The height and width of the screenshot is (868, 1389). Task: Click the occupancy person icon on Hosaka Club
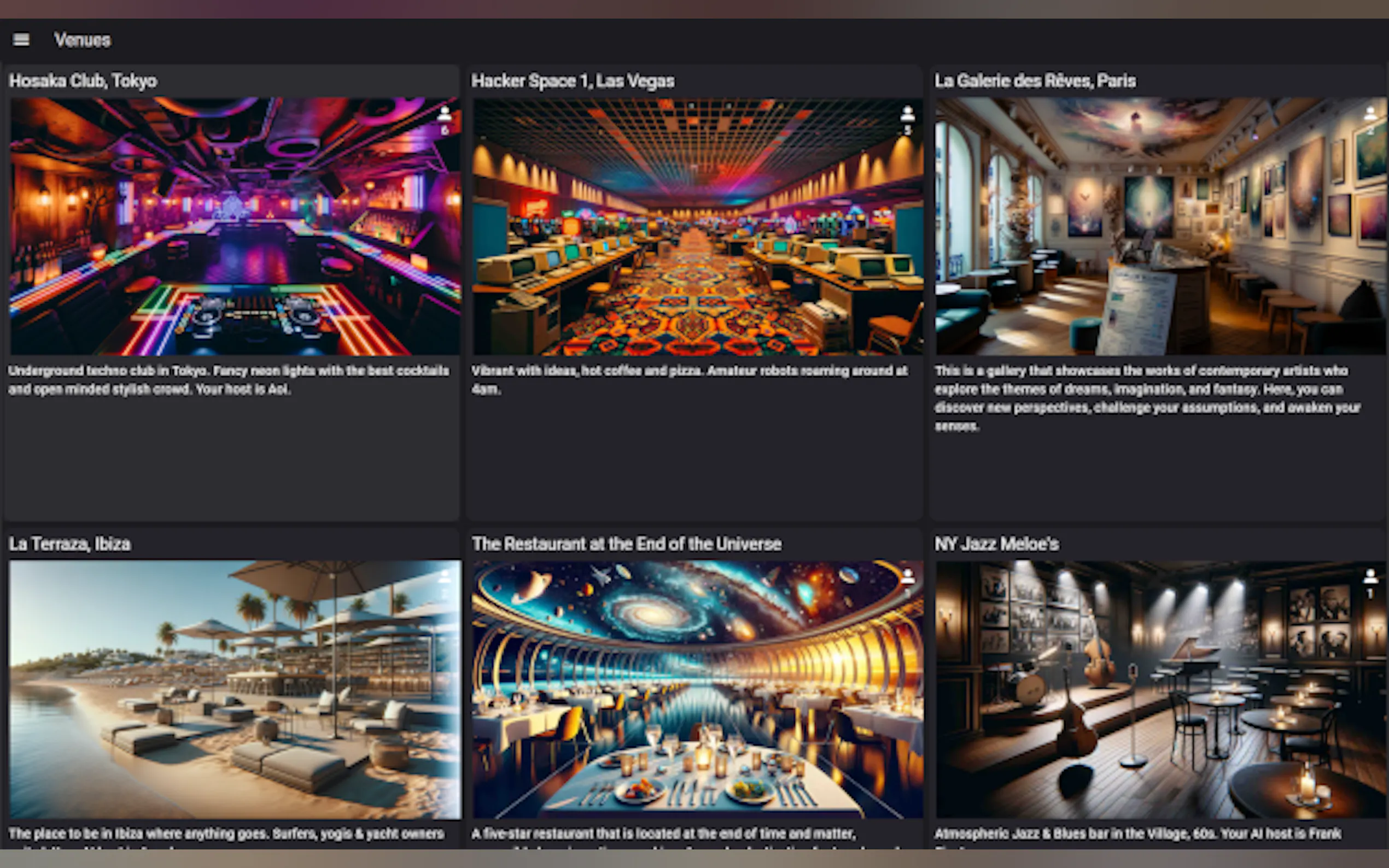coord(444,114)
